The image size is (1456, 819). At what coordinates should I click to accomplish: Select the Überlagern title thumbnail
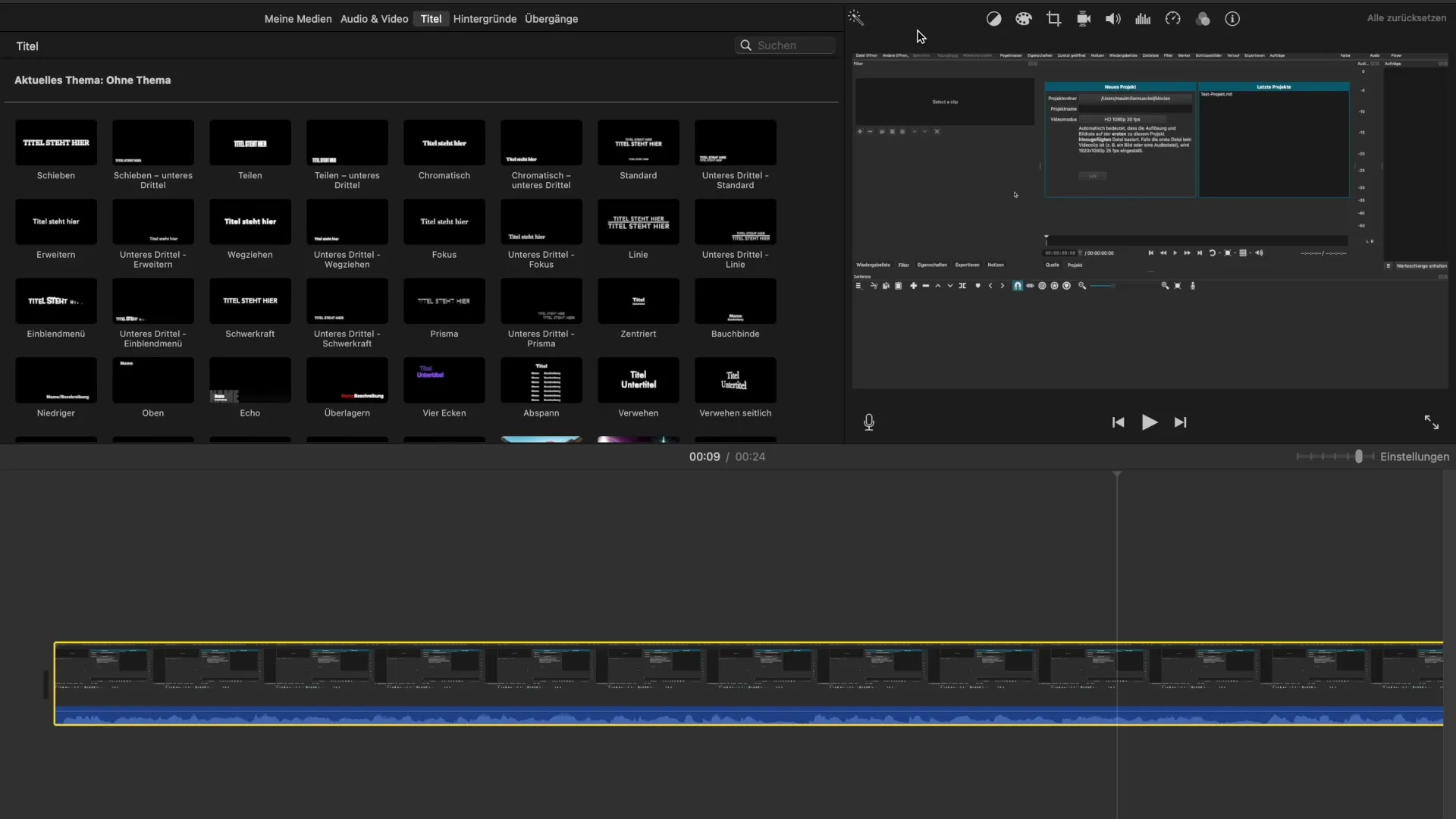[x=347, y=380]
